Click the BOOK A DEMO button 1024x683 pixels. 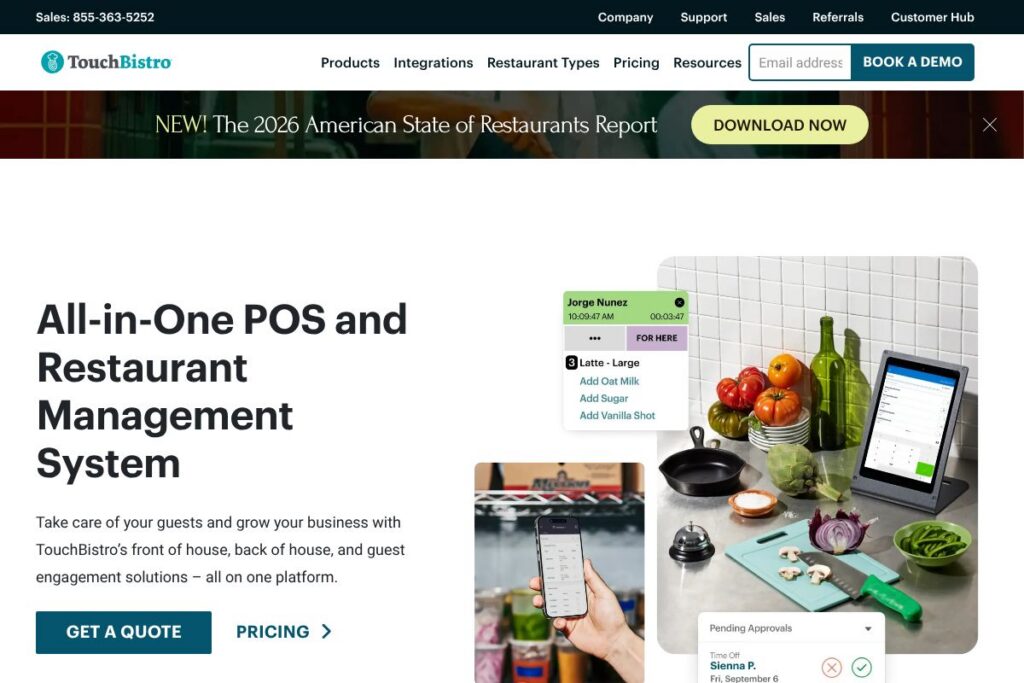click(x=912, y=62)
